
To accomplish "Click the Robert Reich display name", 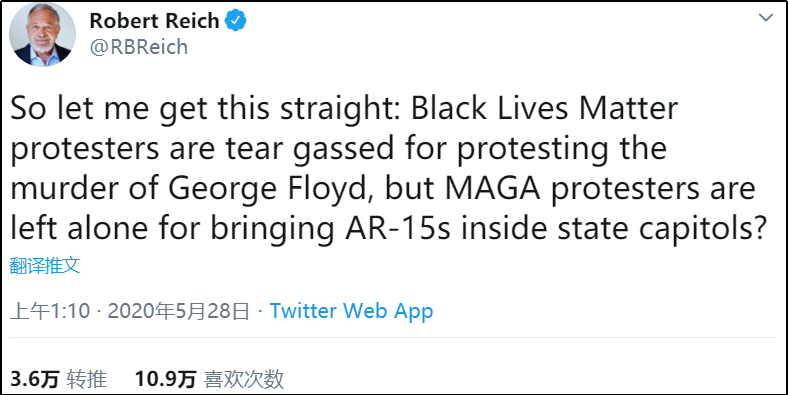I will (x=155, y=21).
